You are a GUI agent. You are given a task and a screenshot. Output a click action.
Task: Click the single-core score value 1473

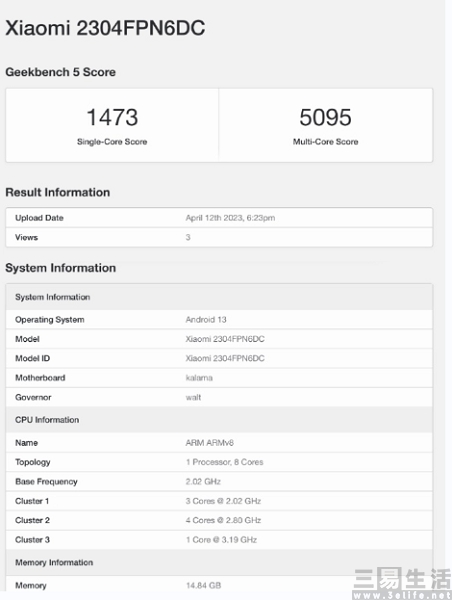[x=112, y=117]
